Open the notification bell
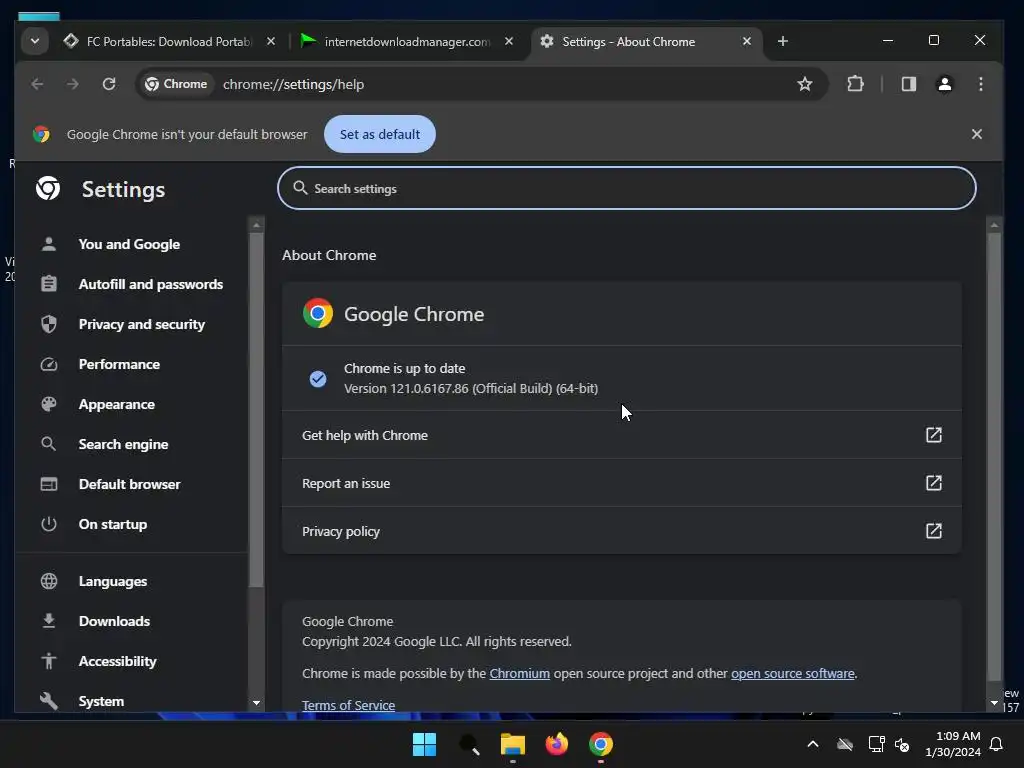The height and width of the screenshot is (768, 1024). (x=997, y=744)
